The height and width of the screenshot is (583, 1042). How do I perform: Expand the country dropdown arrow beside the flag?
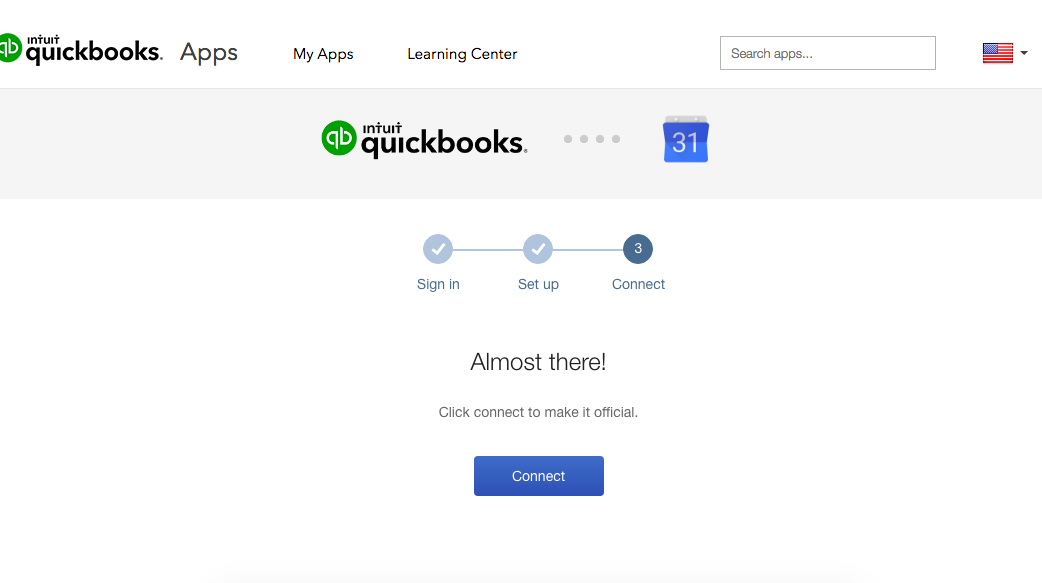tap(1024, 53)
